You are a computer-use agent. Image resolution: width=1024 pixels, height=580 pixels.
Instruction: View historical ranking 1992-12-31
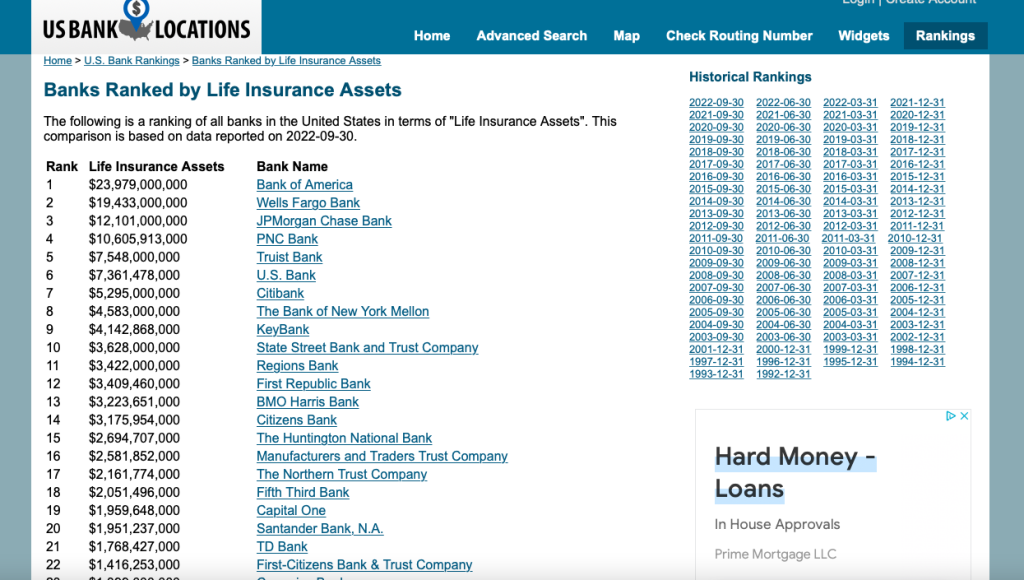coord(783,374)
